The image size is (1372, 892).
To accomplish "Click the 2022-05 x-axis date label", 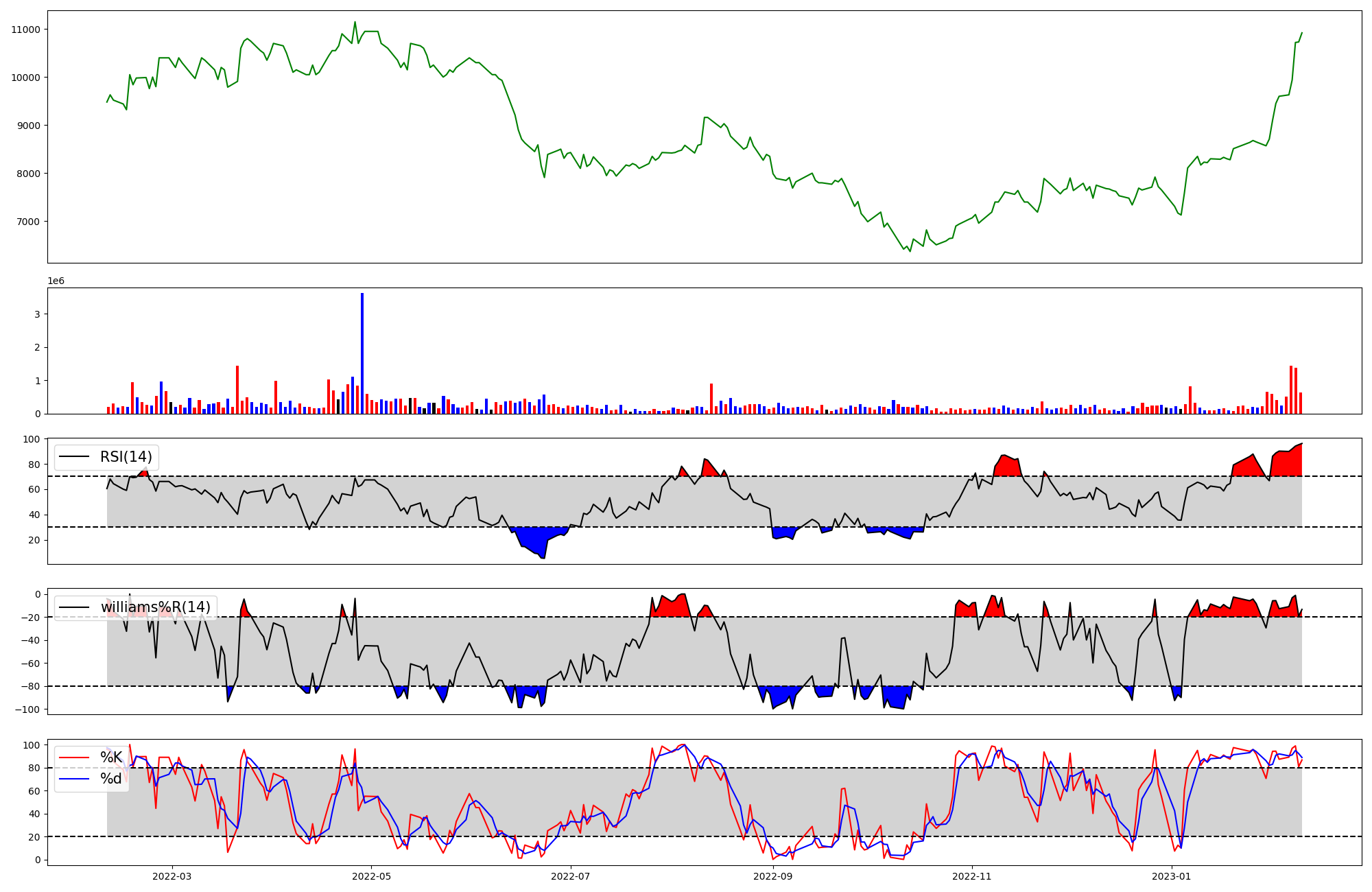I will 371,876.
